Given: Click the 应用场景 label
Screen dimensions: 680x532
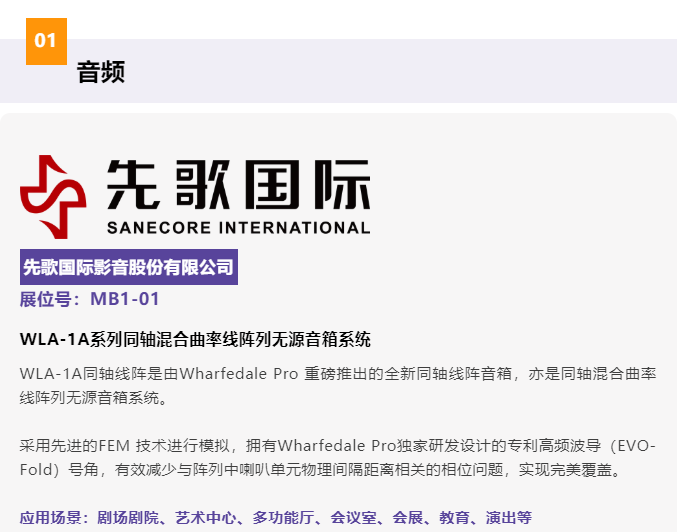Looking at the screenshot, I should (51, 518).
